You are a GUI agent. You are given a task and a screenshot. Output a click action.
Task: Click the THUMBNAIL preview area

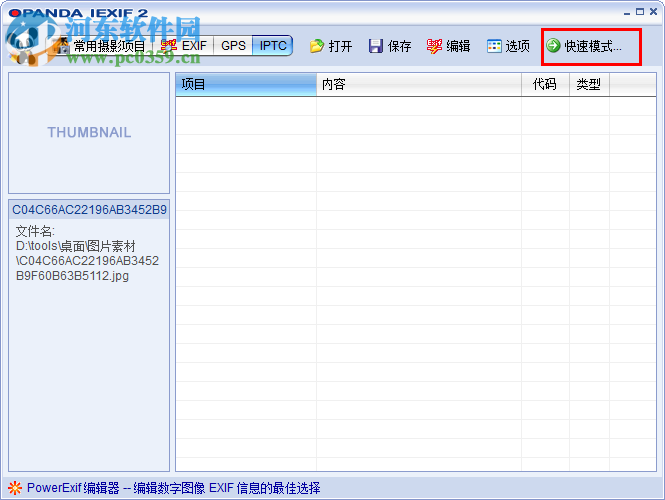[x=89, y=133]
